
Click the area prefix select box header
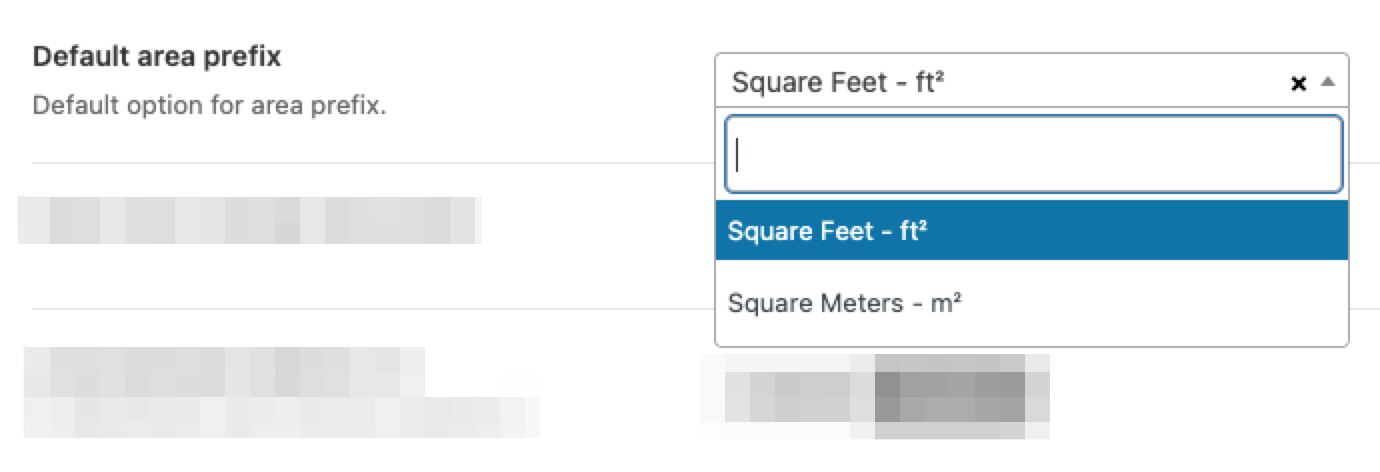coord(1000,82)
